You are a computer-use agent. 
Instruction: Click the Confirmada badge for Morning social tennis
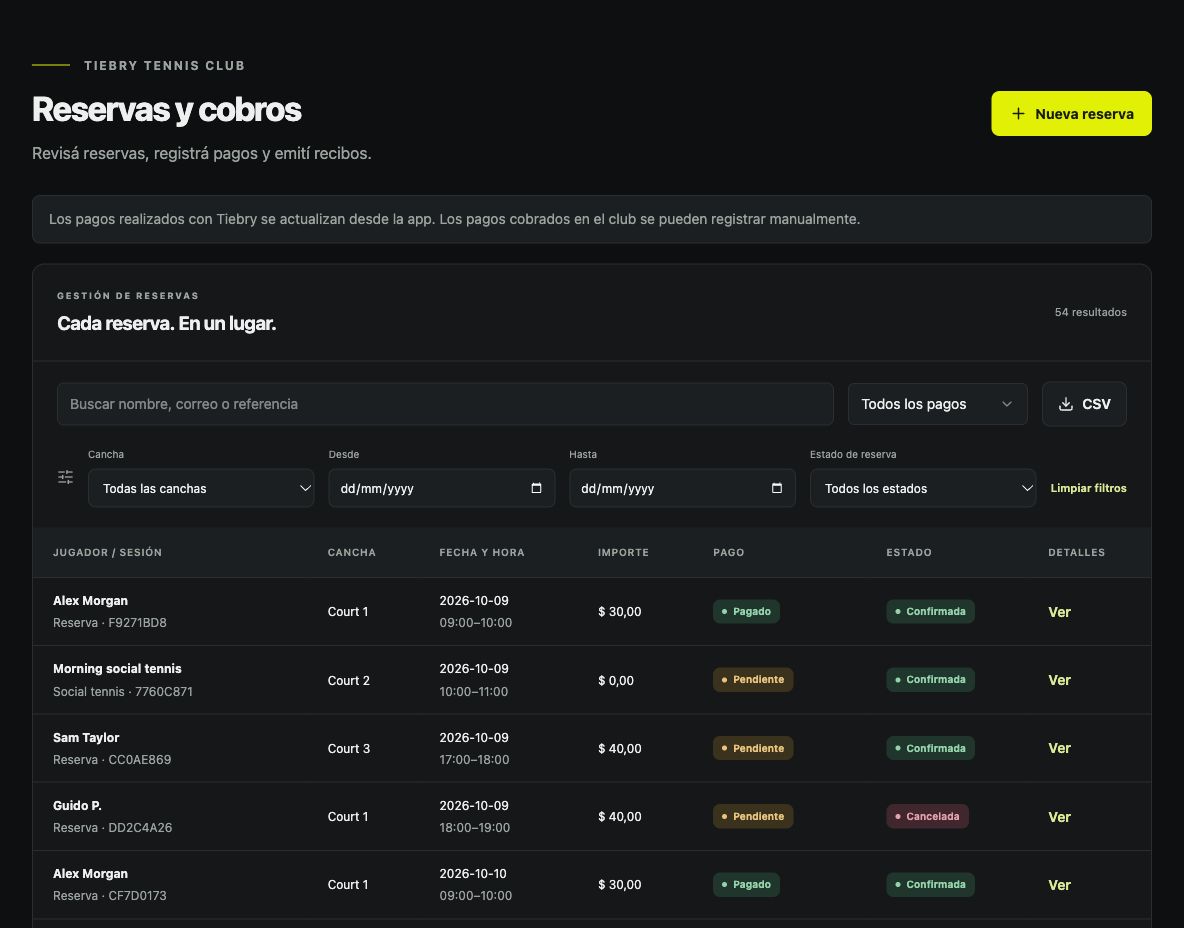coord(930,680)
